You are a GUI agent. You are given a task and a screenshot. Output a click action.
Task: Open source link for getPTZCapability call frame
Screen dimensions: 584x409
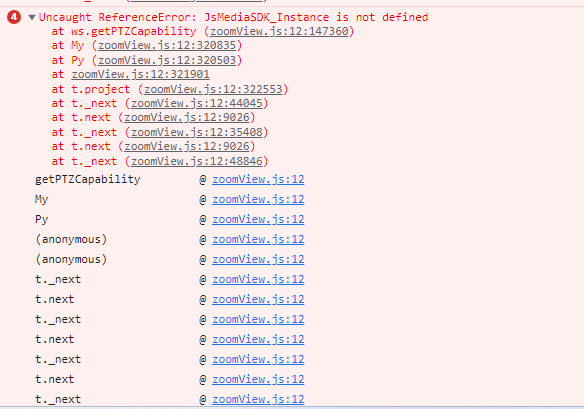258,180
